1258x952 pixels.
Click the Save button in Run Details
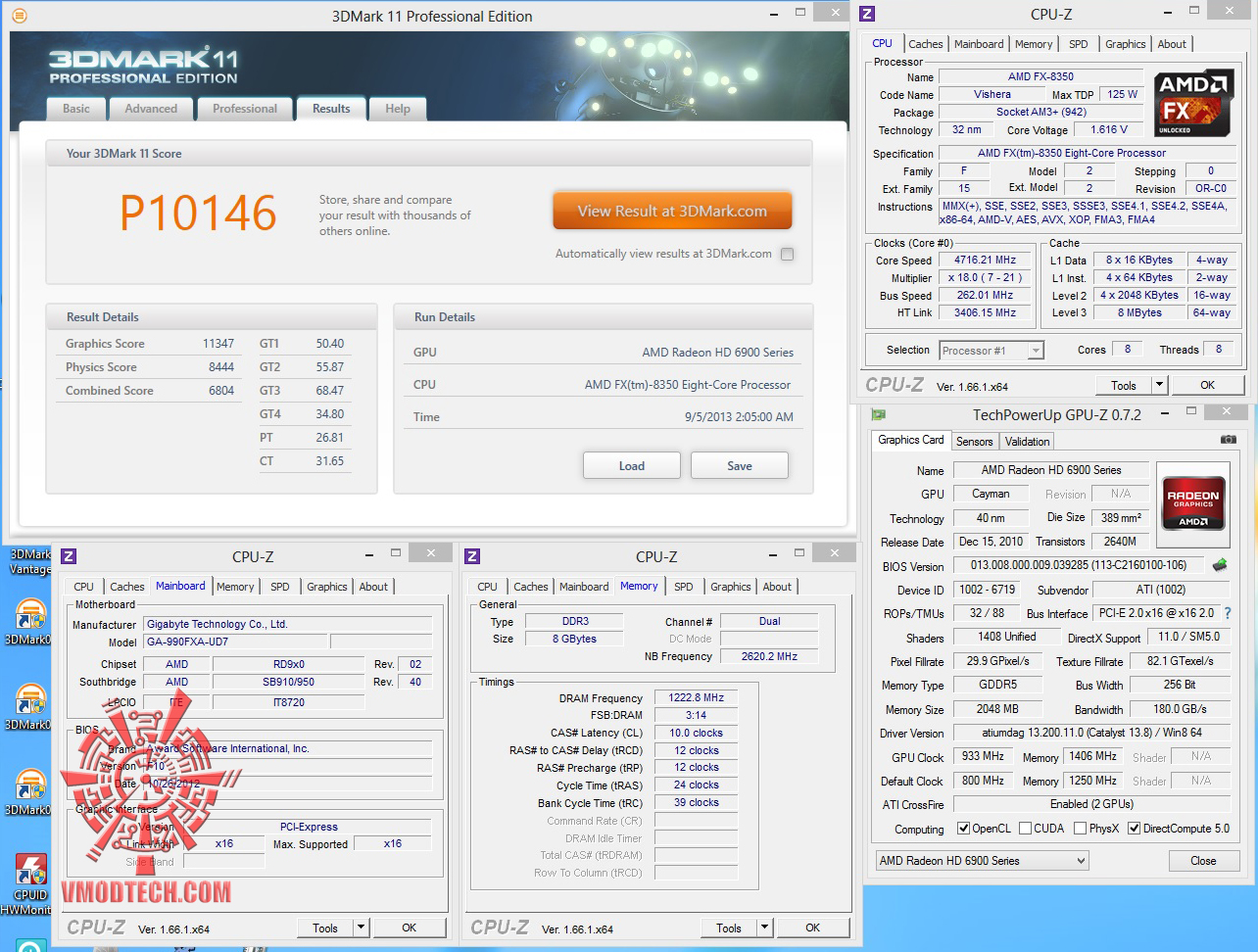(740, 465)
